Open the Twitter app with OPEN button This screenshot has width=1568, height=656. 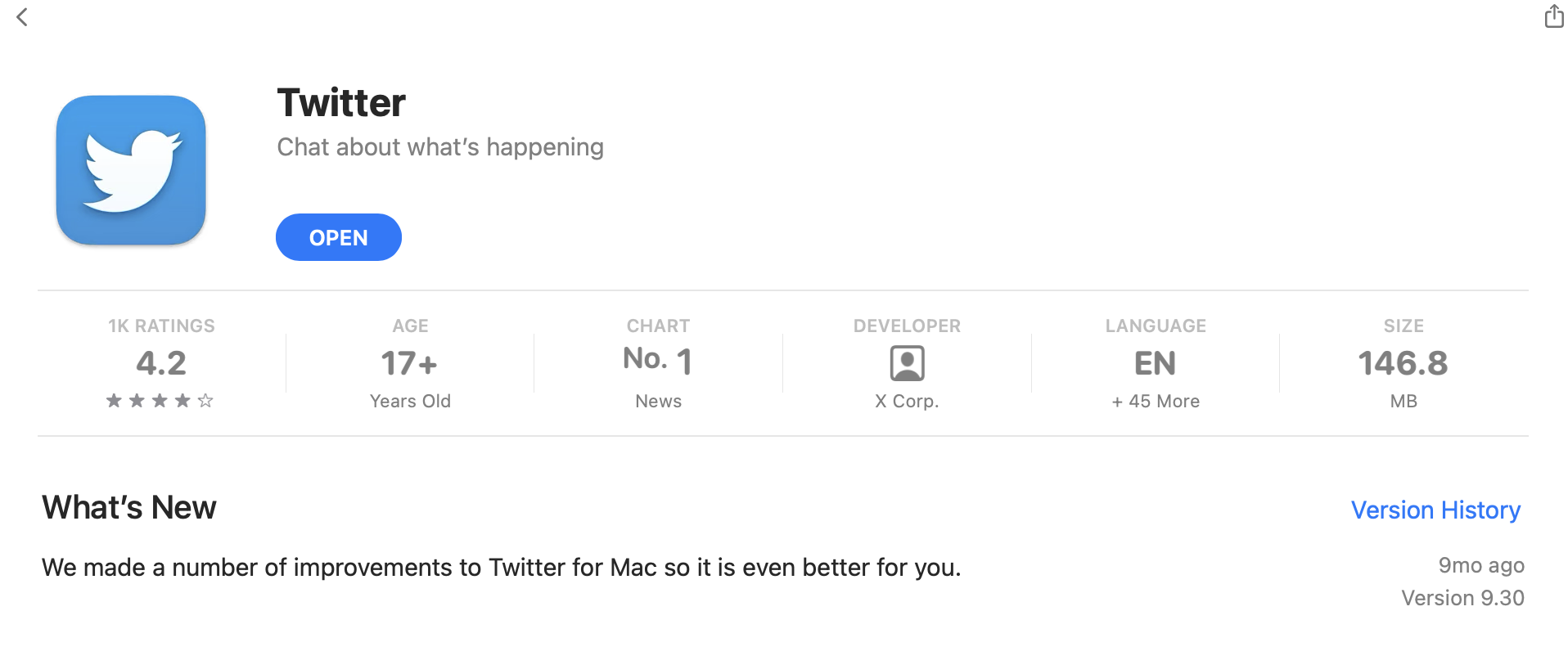(x=338, y=237)
